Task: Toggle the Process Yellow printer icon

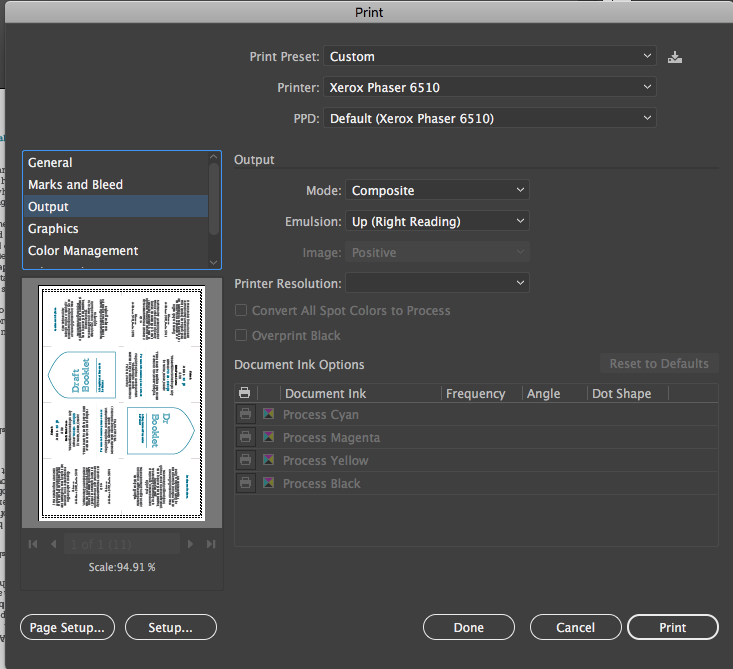Action: coord(245,461)
